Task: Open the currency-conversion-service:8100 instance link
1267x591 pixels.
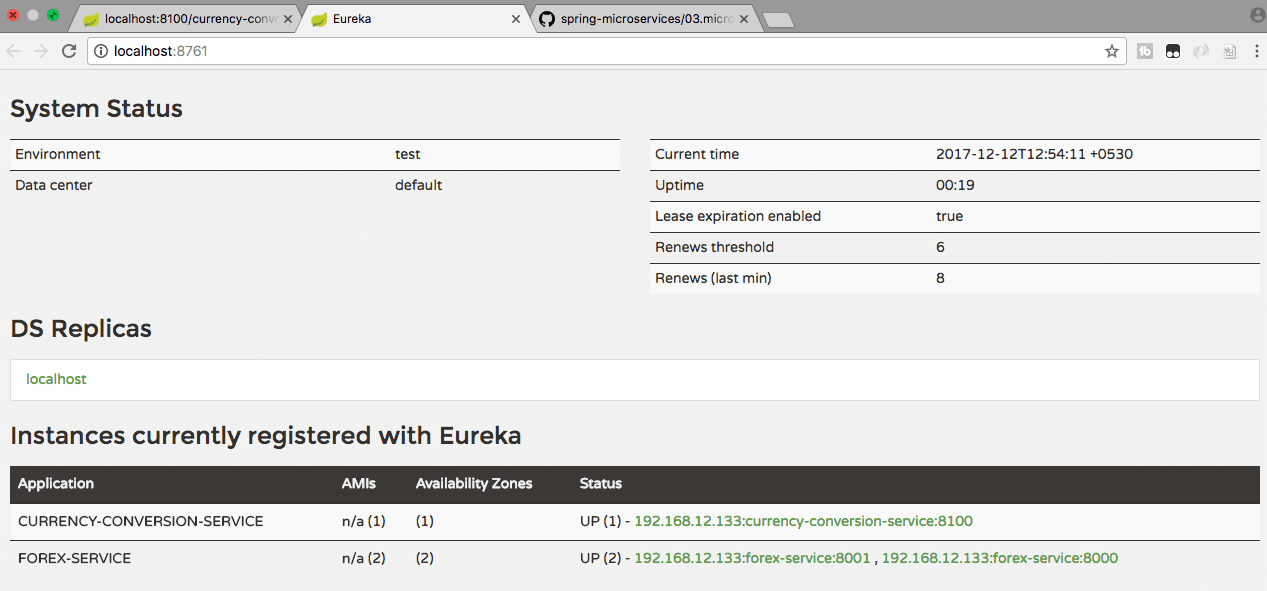Action: click(x=803, y=521)
